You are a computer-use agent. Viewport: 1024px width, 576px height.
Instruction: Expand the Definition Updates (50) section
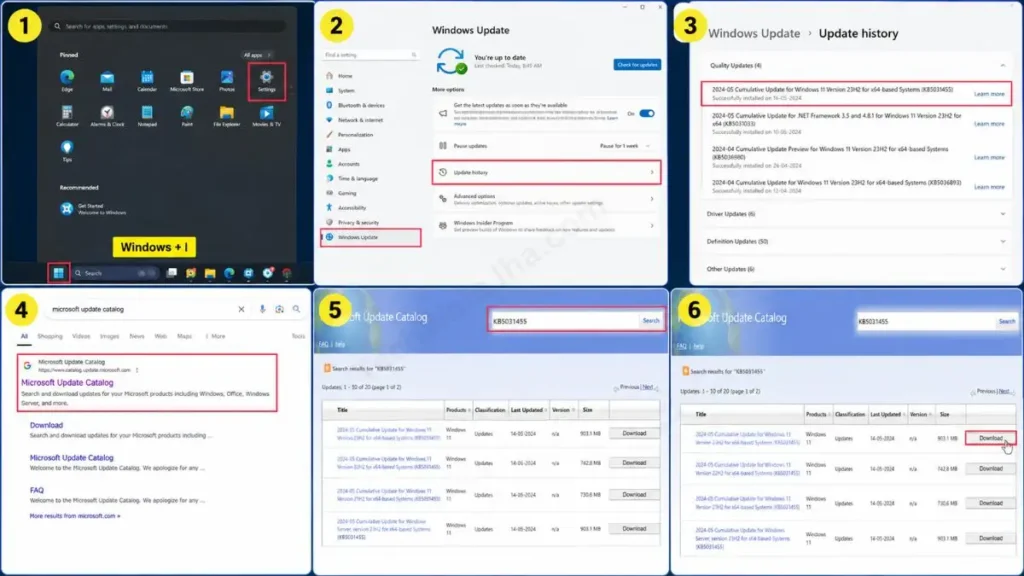pyautogui.click(x=1002, y=242)
